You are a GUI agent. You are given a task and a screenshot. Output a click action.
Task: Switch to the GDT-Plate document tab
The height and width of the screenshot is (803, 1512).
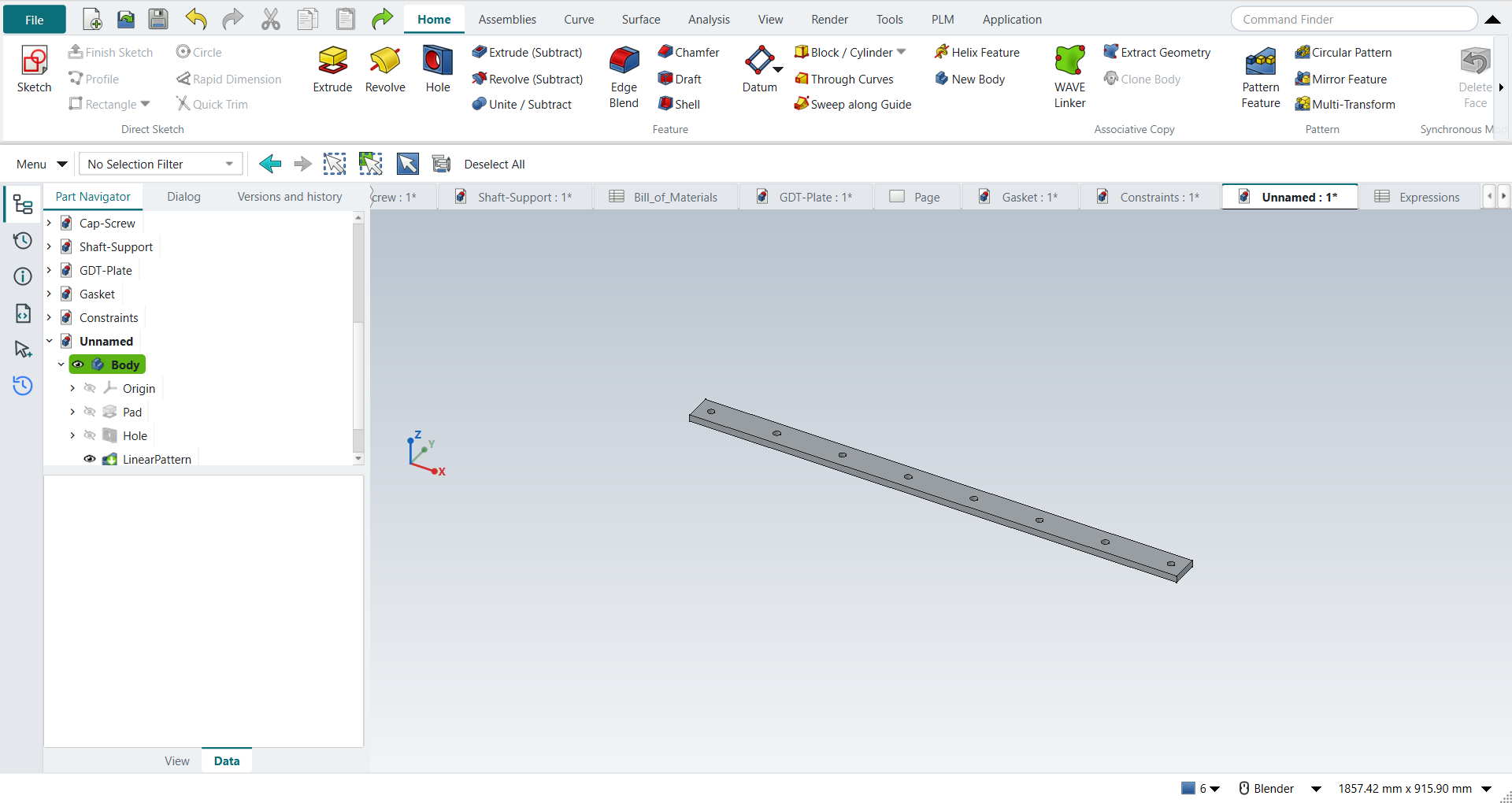coord(806,197)
